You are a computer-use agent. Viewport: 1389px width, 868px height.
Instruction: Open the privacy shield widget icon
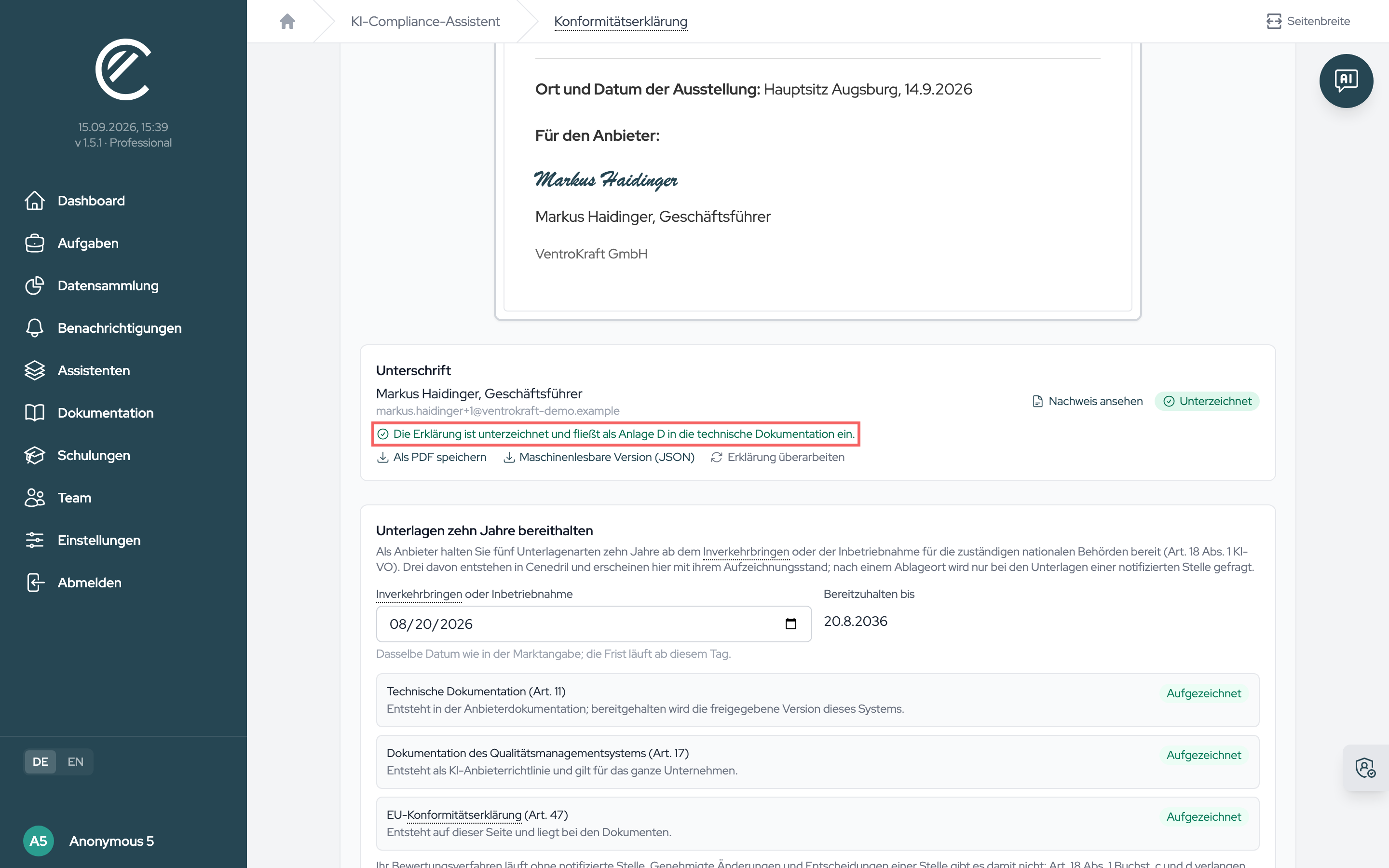click(1365, 768)
